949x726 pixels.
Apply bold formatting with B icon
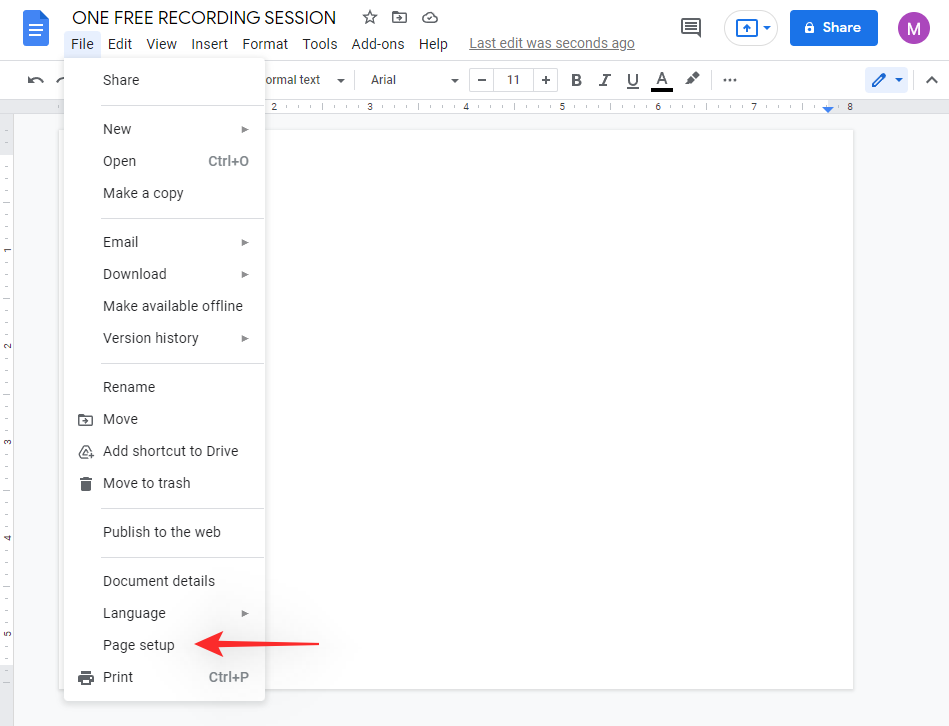pyautogui.click(x=576, y=80)
